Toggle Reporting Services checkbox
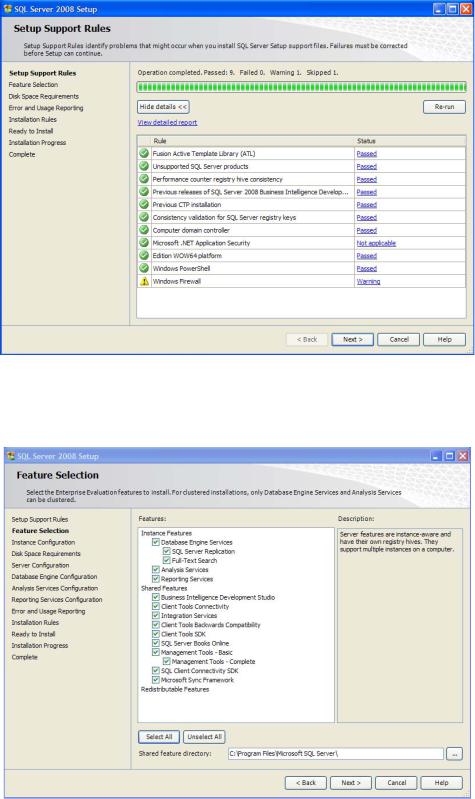Image resolution: width=475 pixels, height=799 pixels. click(x=156, y=578)
